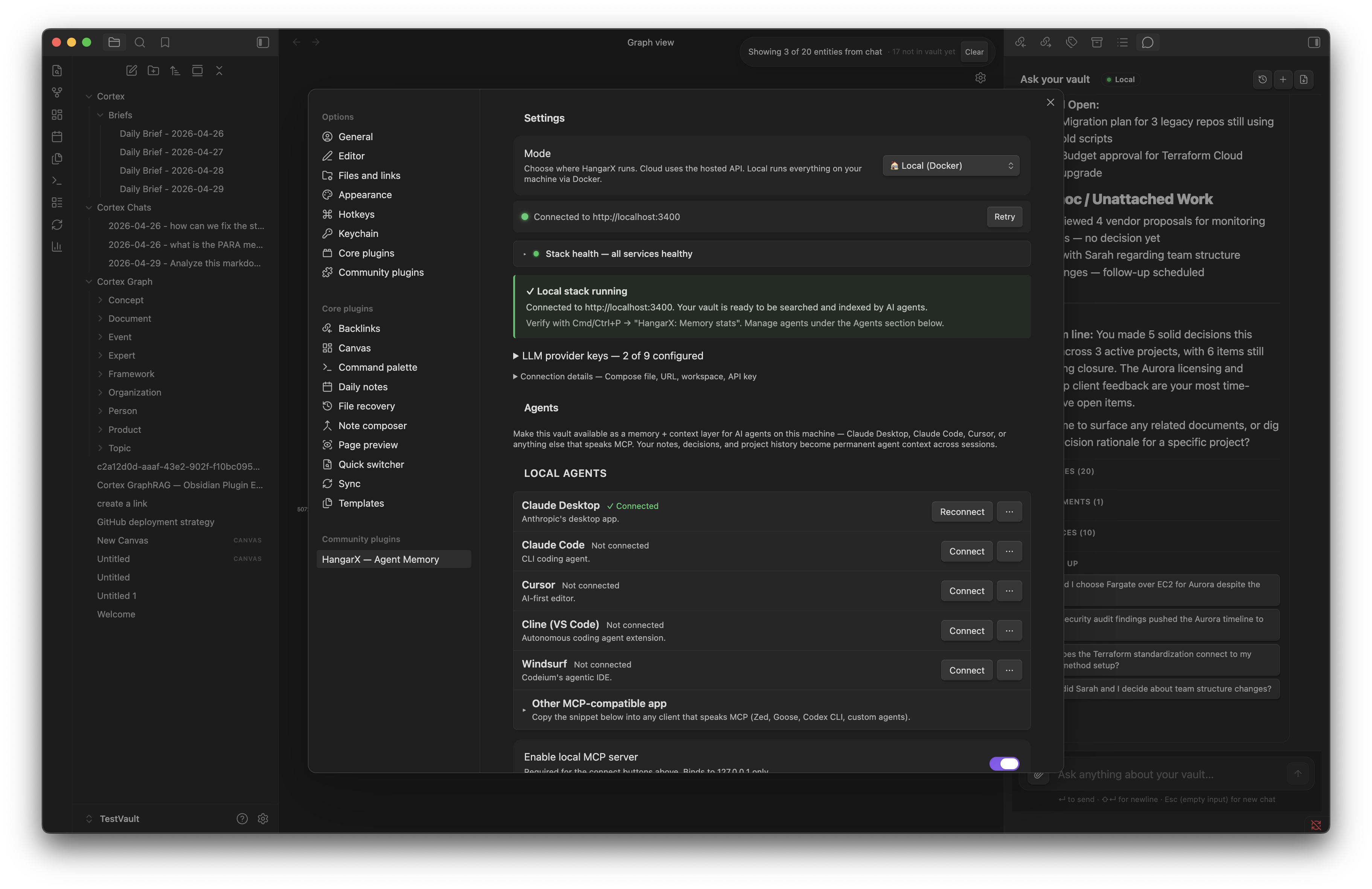
Task: Focus the Ask anything about your vault input
Action: (1167, 774)
